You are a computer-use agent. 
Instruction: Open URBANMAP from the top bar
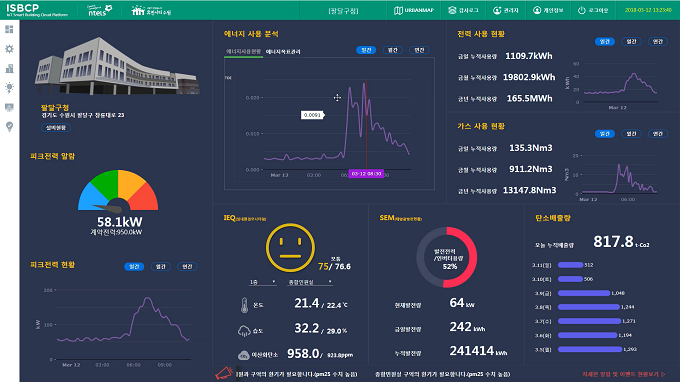(414, 10)
